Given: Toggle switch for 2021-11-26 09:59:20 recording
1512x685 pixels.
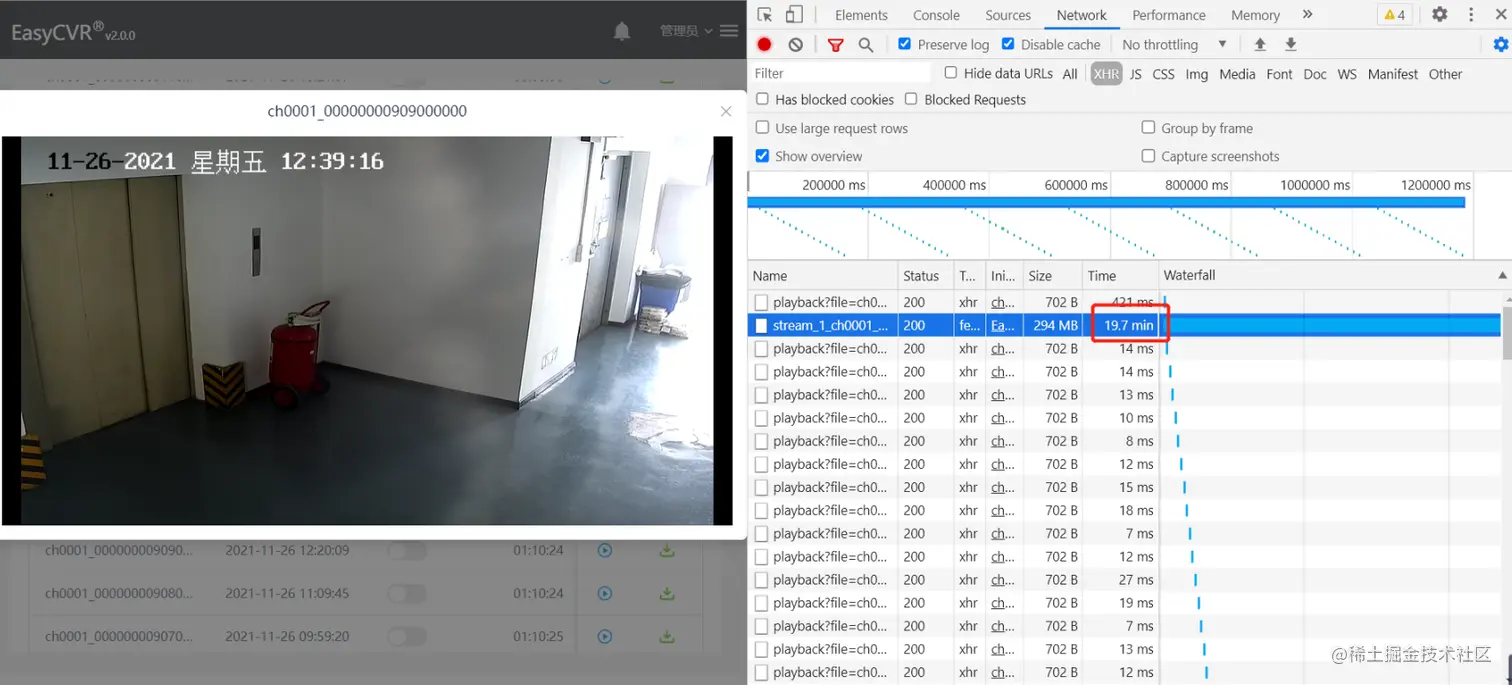Looking at the screenshot, I should click(407, 637).
